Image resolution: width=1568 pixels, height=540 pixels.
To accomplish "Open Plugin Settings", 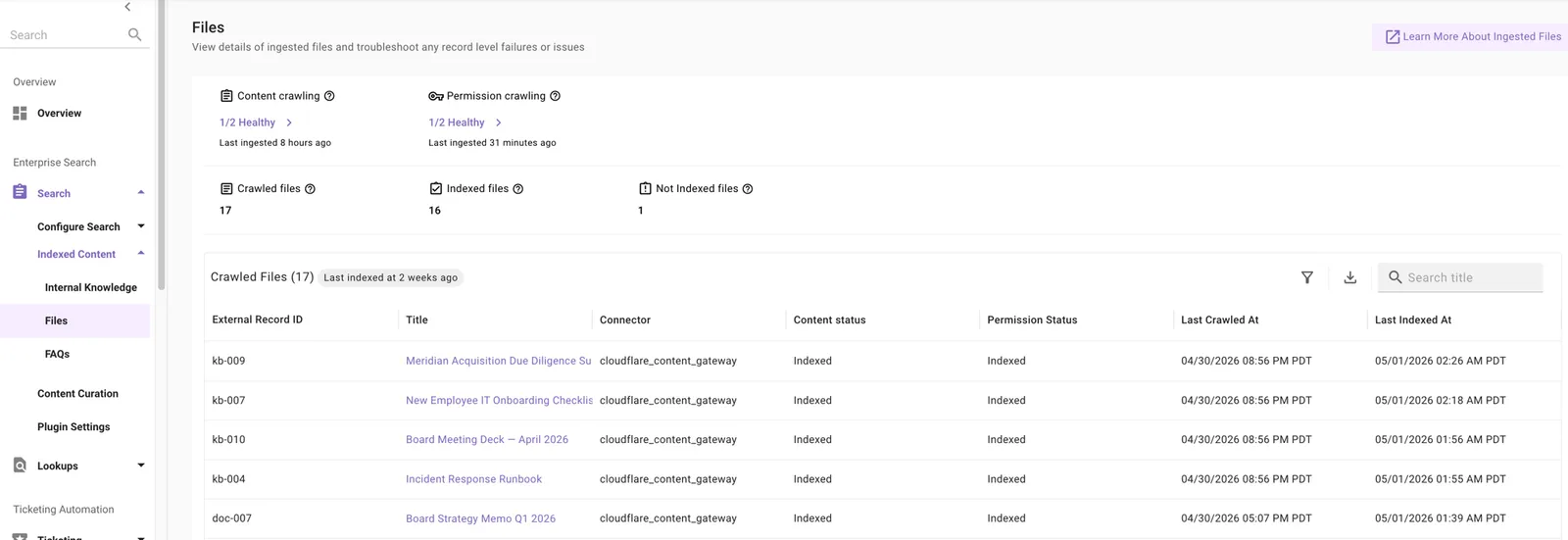I will click(x=73, y=427).
